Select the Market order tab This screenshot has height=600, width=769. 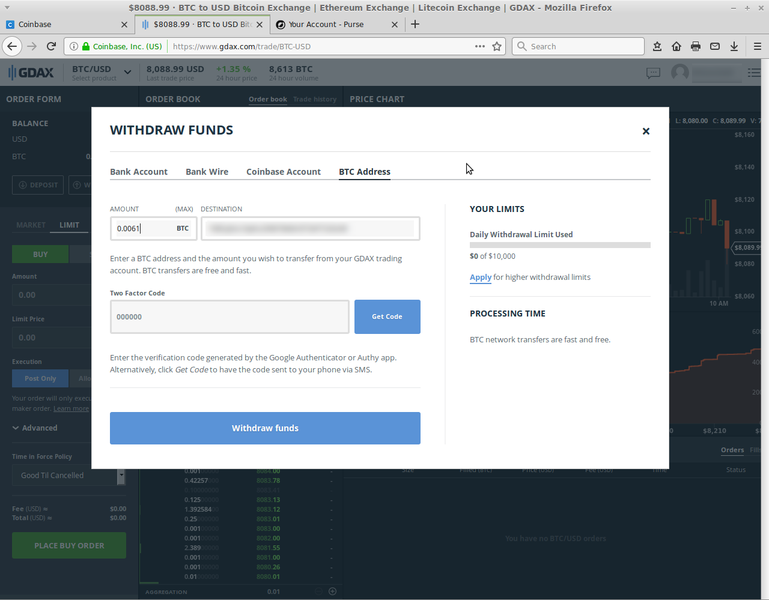(x=30, y=225)
